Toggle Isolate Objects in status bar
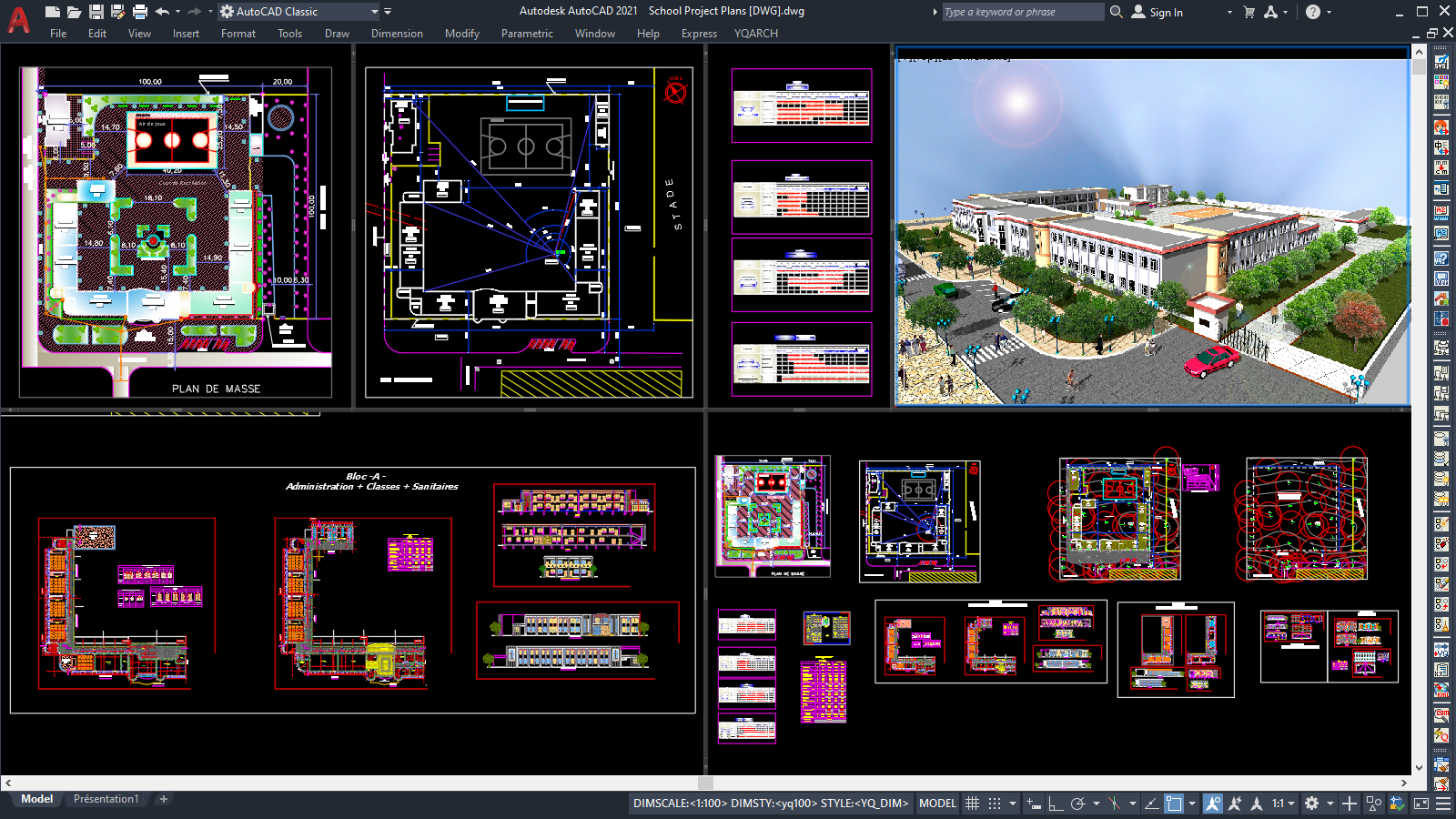The image size is (1456, 819). coord(1375,804)
